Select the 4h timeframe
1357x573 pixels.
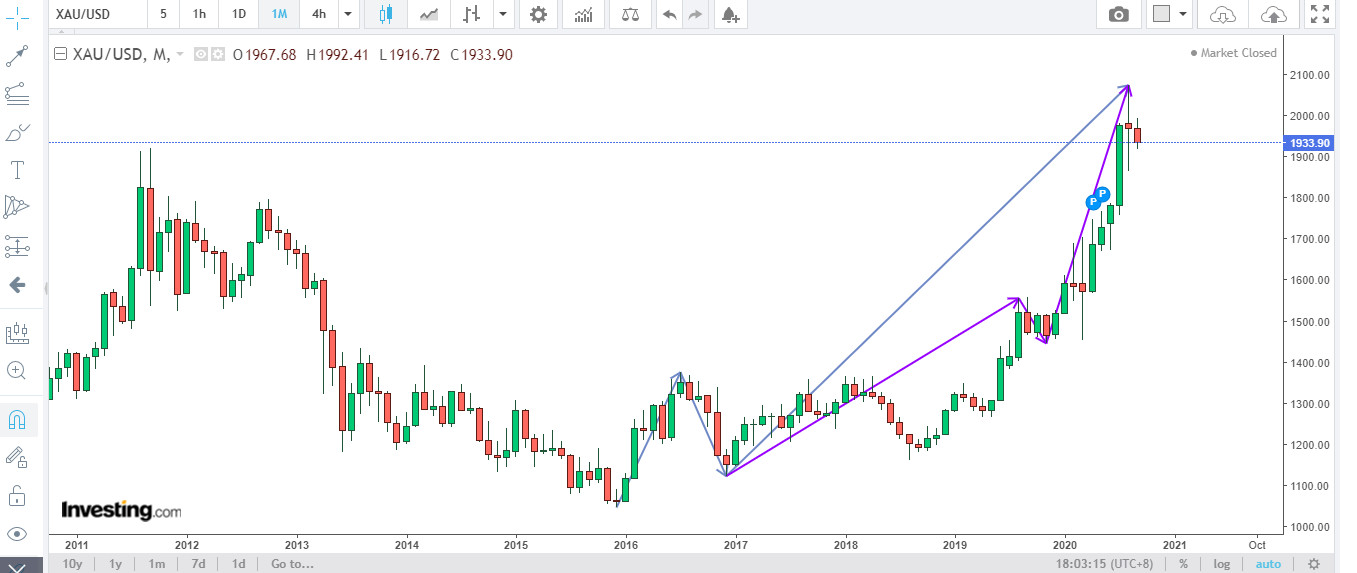(x=318, y=14)
